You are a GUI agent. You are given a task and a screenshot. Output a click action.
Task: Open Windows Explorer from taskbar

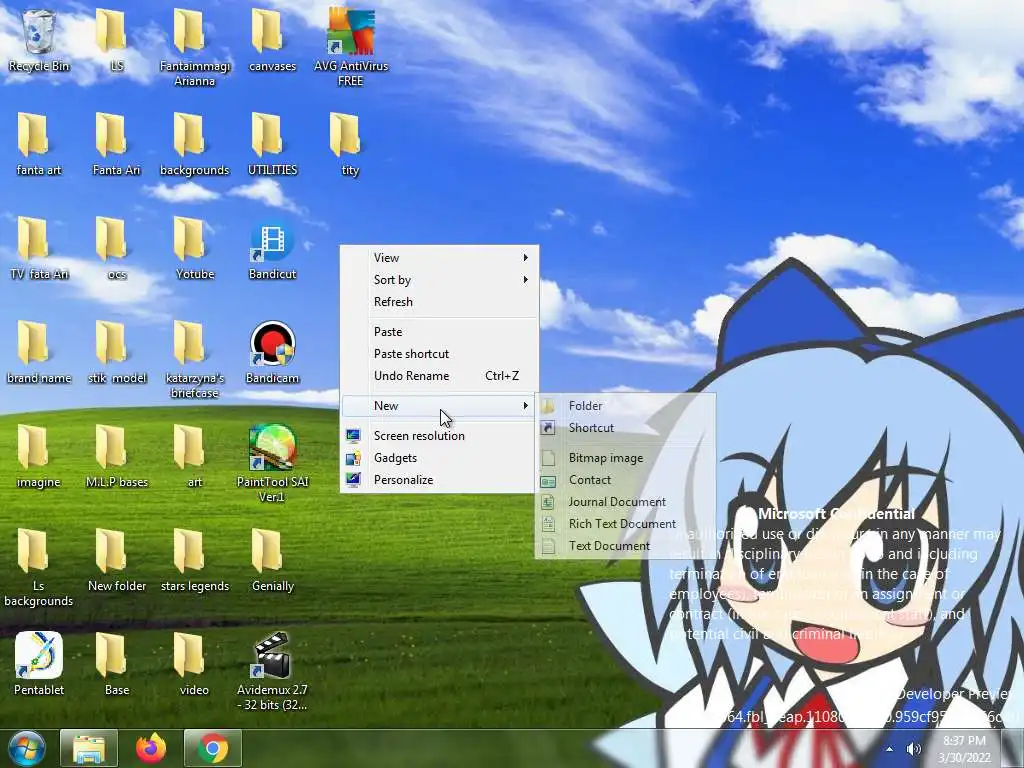[x=89, y=748]
